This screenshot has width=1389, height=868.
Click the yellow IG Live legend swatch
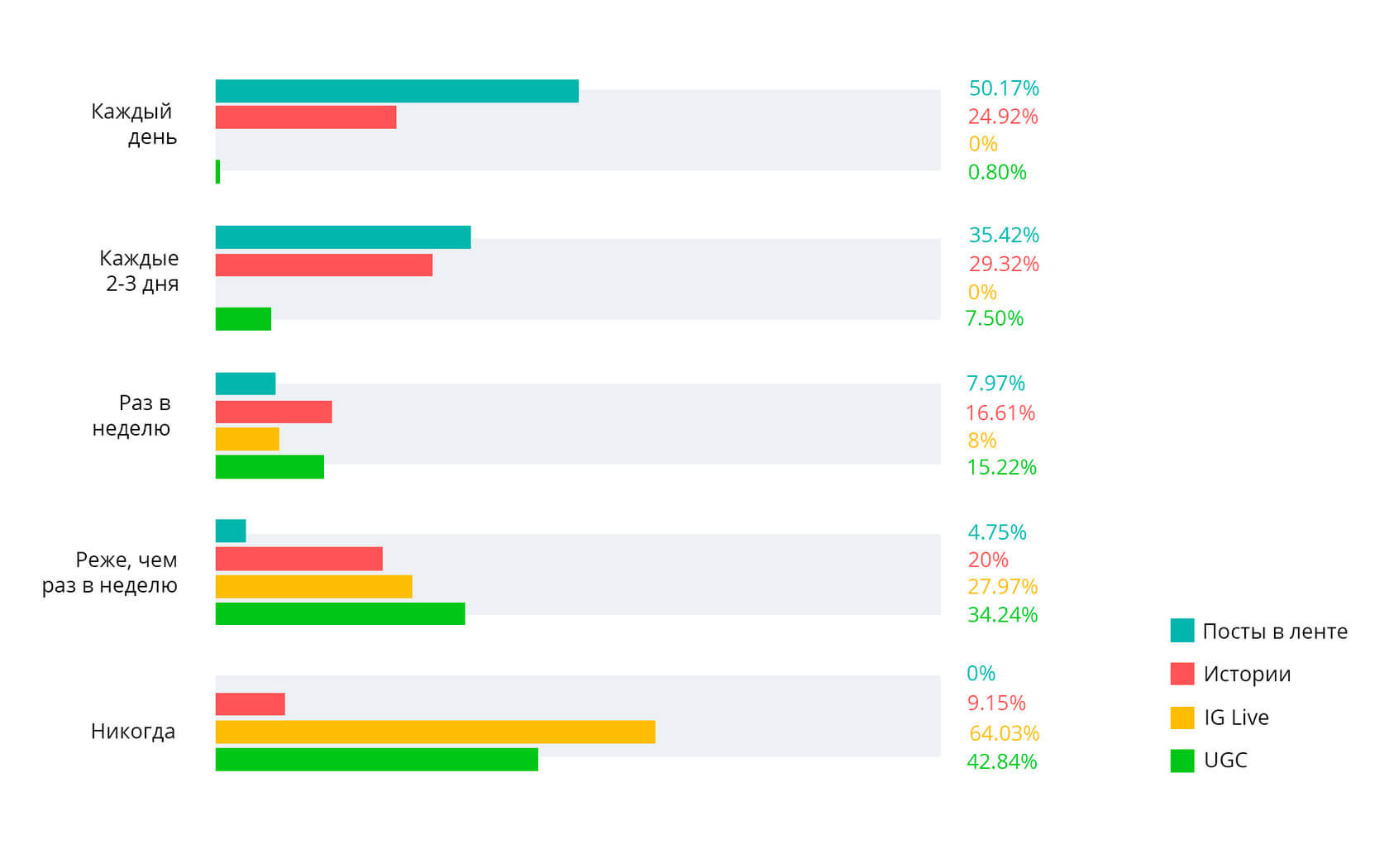click(x=1182, y=718)
